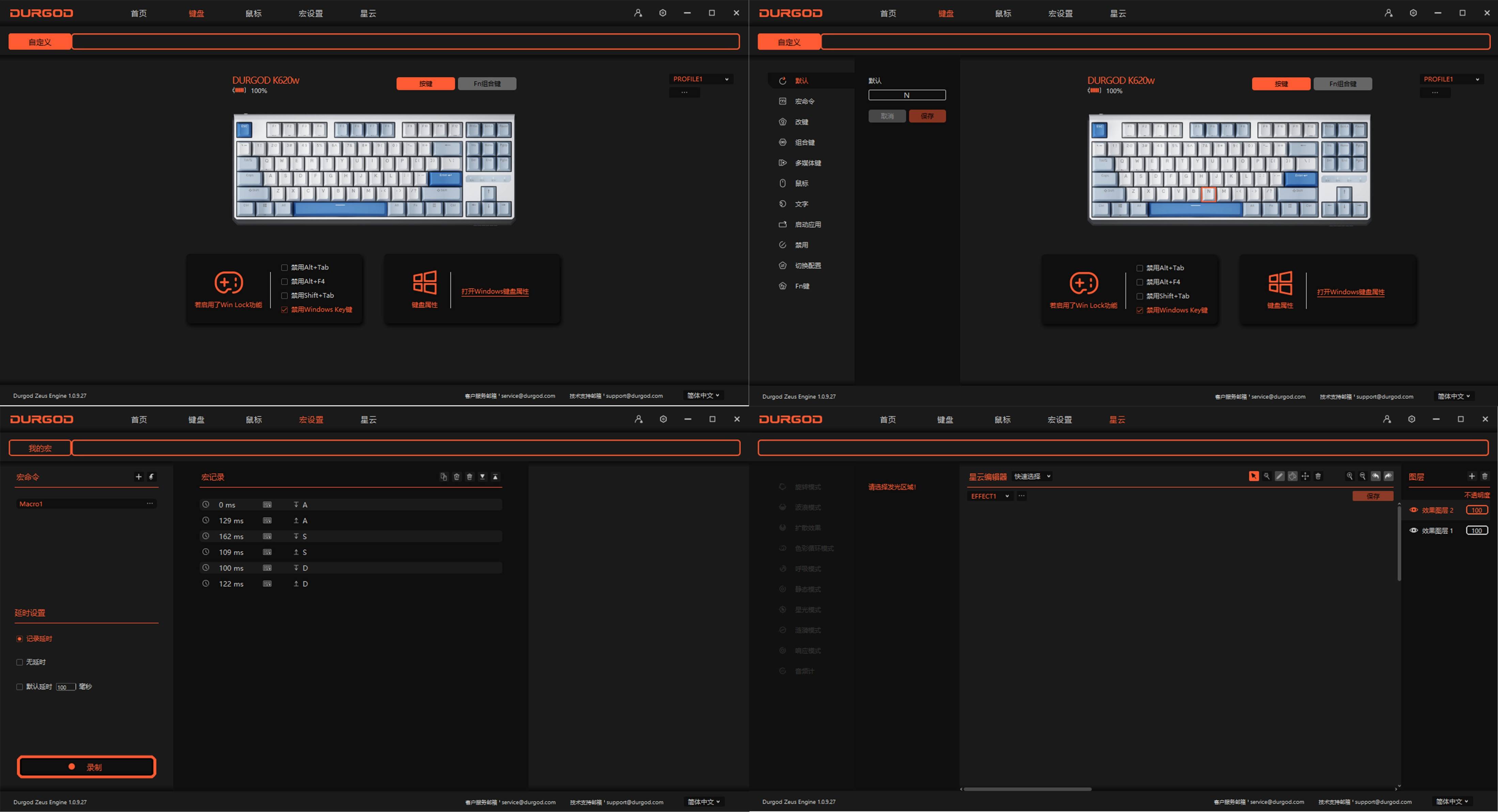Uncheck 禁用Windows Key键 in the top-right window
Screen dimensions: 1498x812
point(1140,310)
